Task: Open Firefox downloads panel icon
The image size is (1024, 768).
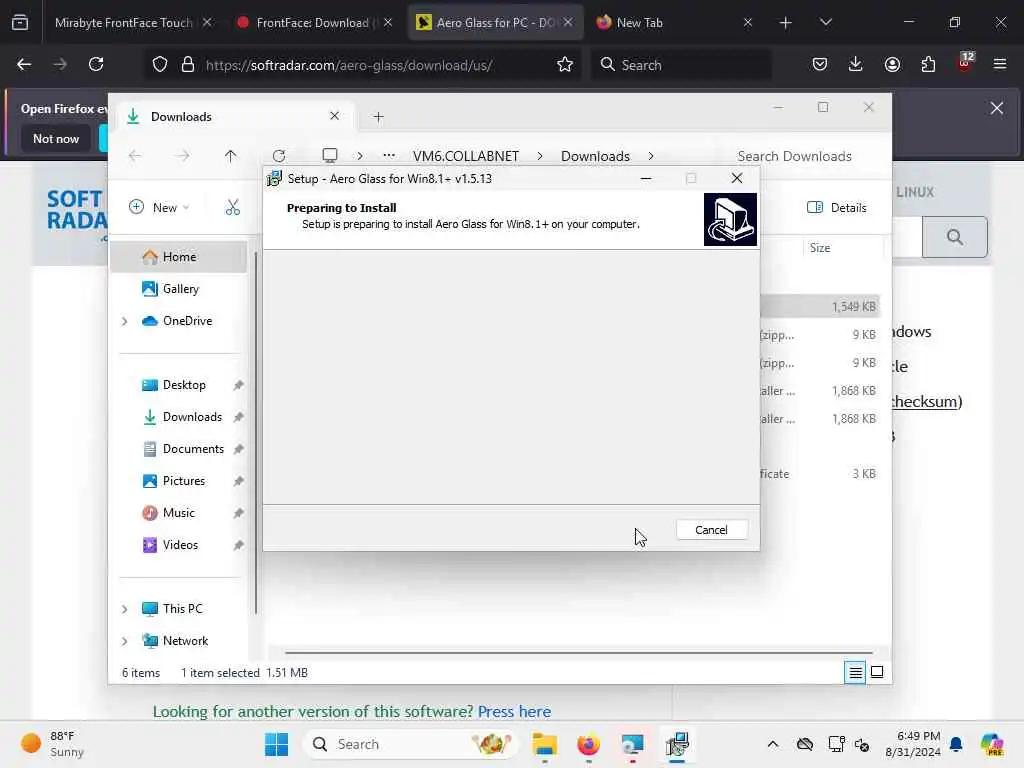Action: pyautogui.click(x=856, y=64)
